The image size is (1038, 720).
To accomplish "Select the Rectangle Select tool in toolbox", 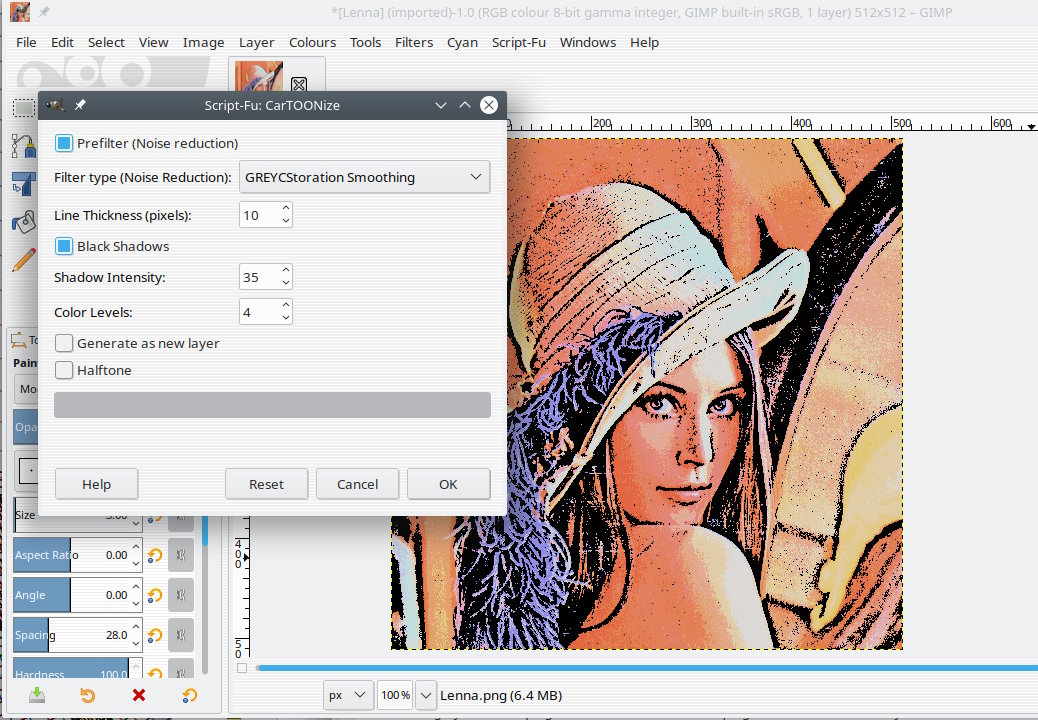I will pos(24,107).
